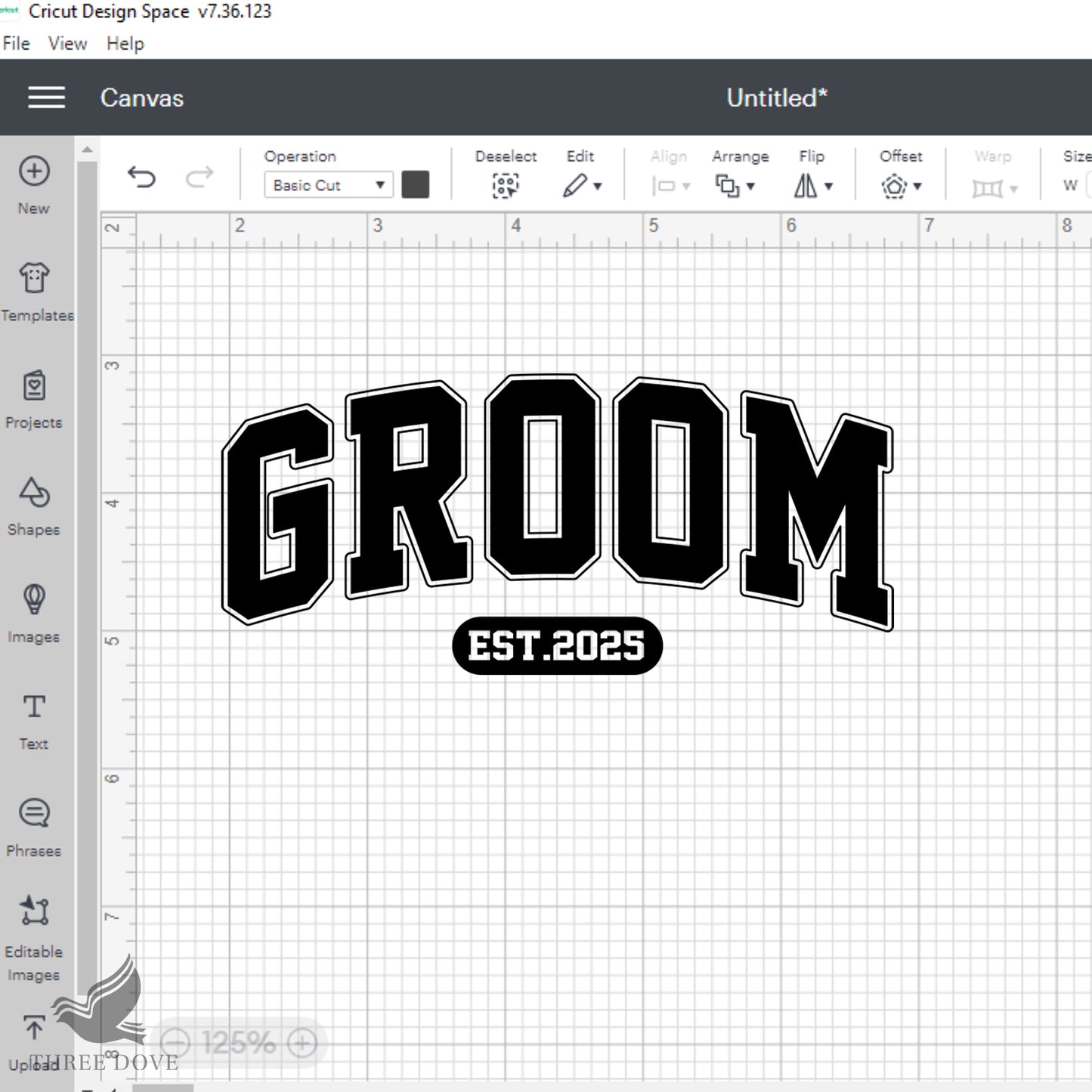Image resolution: width=1092 pixels, height=1092 pixels.
Task: Click the Untitled* project name
Action: pyautogui.click(x=777, y=97)
